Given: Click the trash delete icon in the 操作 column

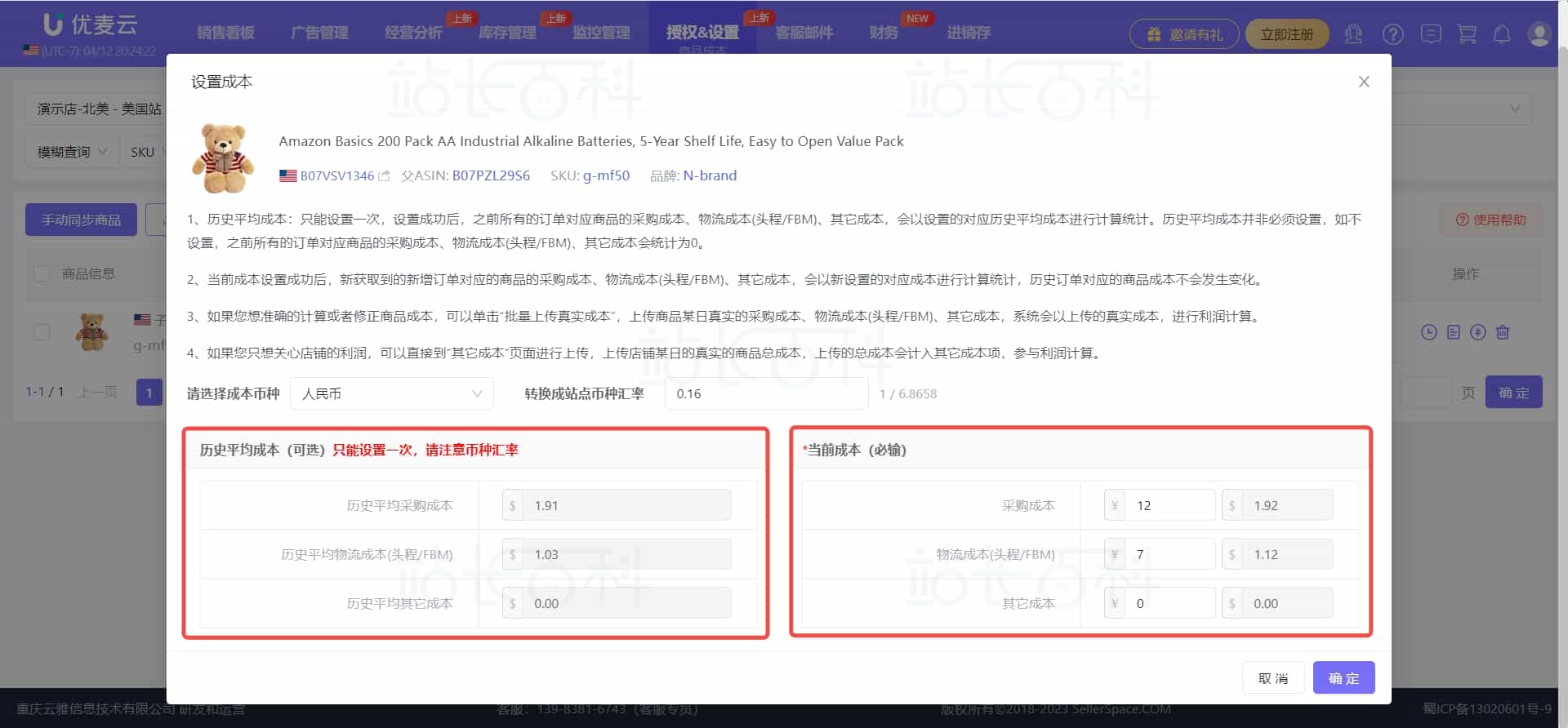Looking at the screenshot, I should (1503, 332).
